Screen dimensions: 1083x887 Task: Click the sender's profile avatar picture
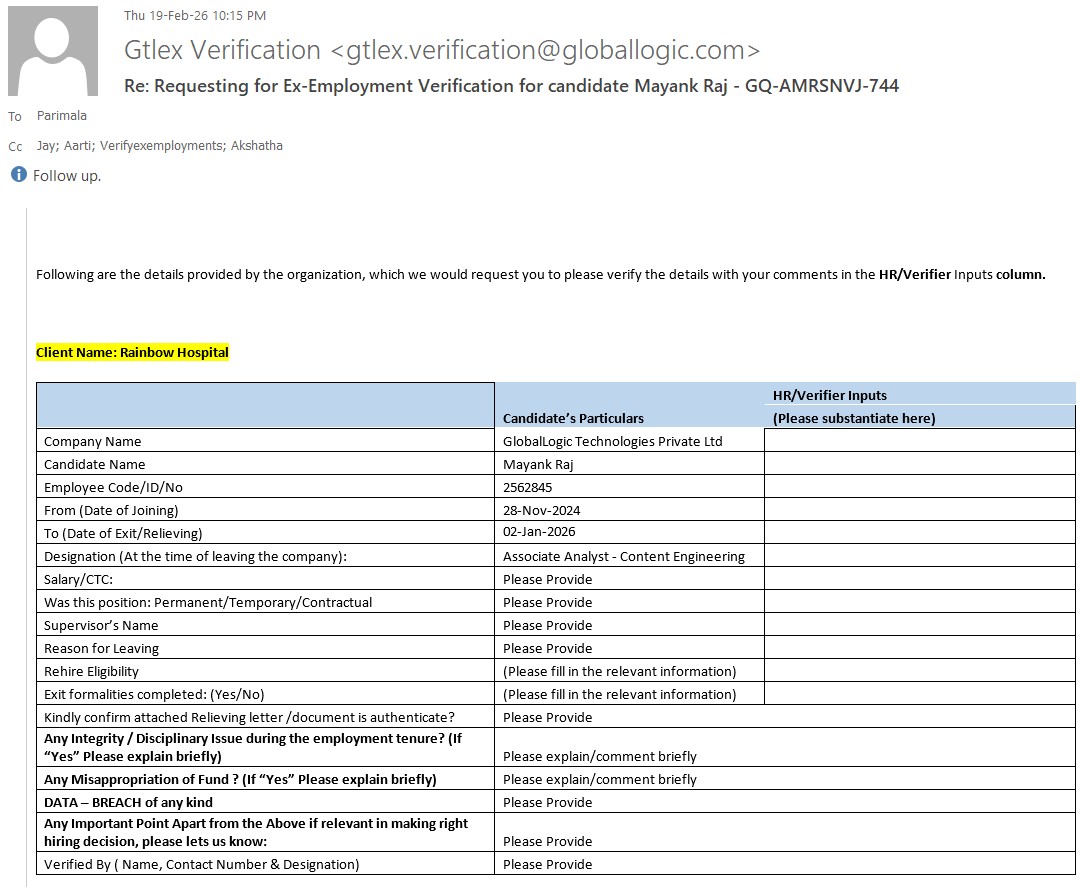point(53,51)
